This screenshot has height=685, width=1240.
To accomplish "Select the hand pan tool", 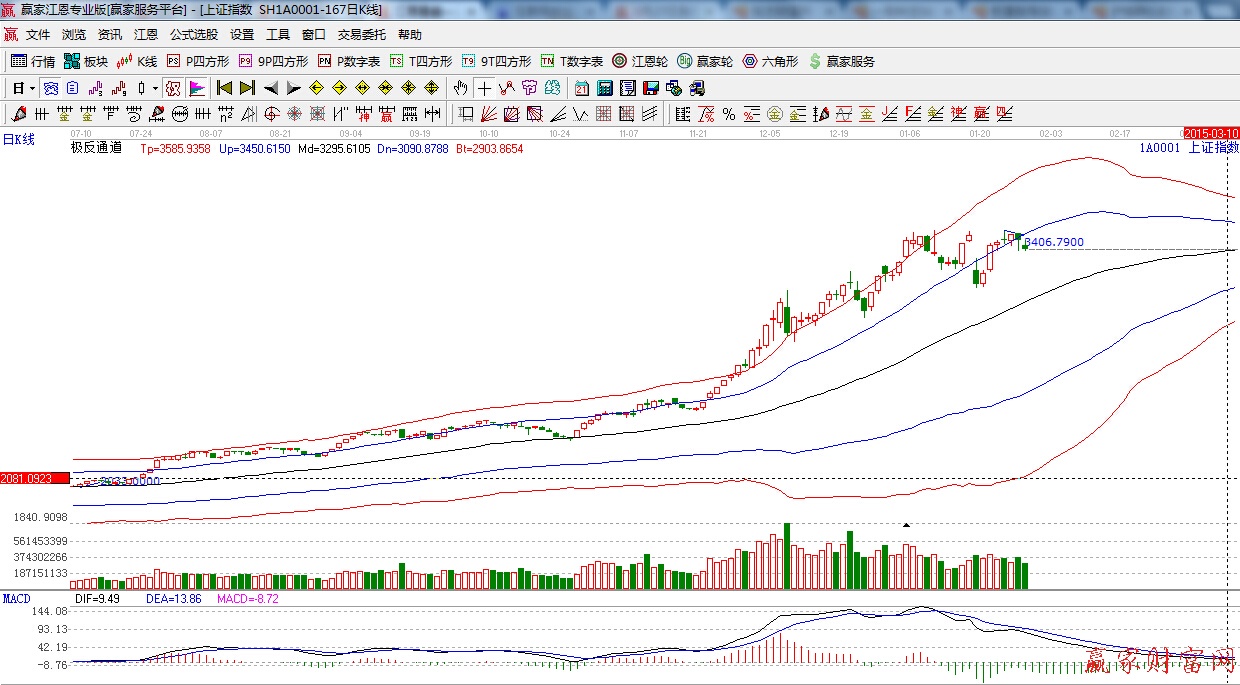I will click(461, 88).
